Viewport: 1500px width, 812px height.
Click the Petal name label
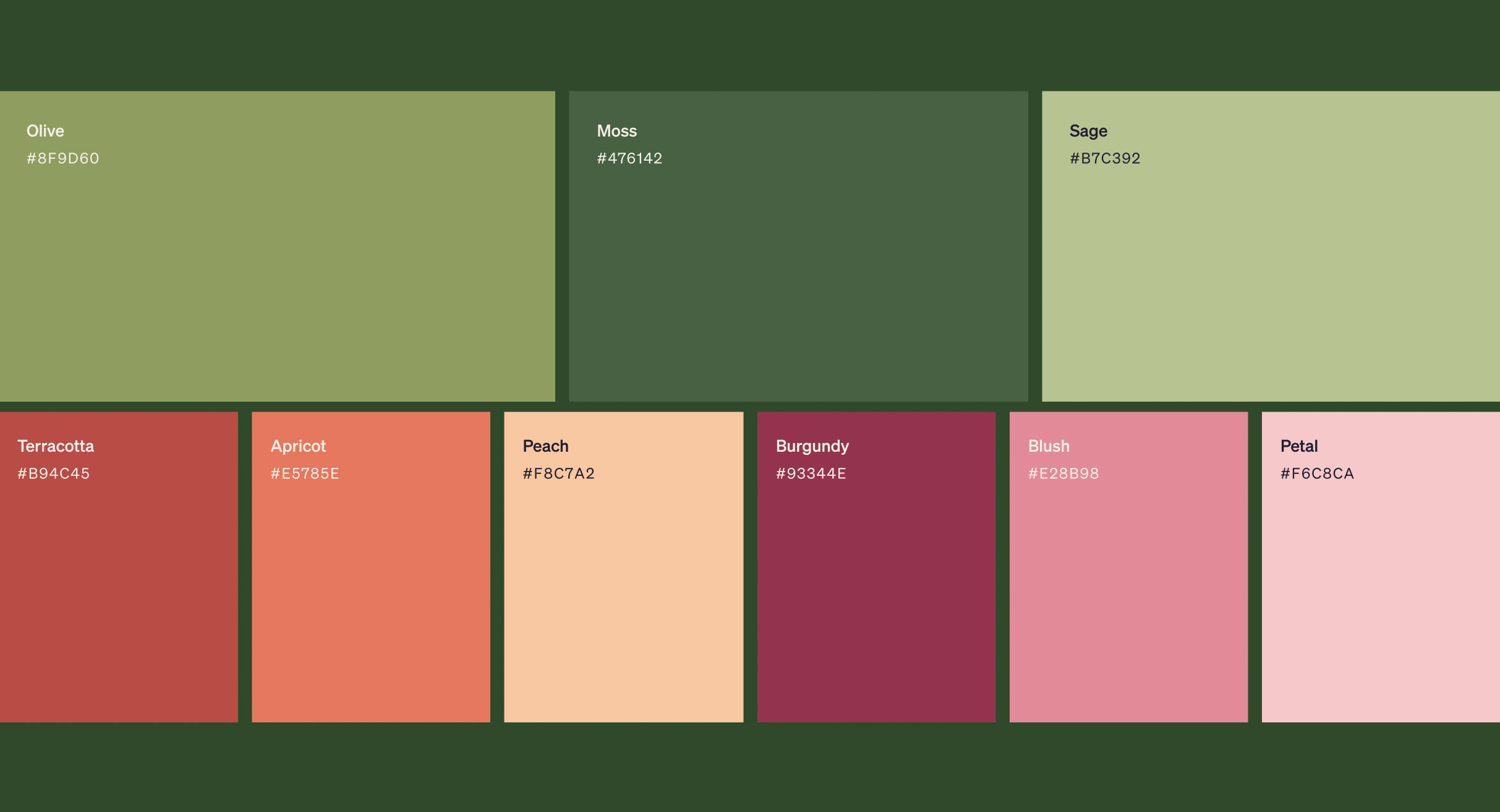tap(1299, 446)
